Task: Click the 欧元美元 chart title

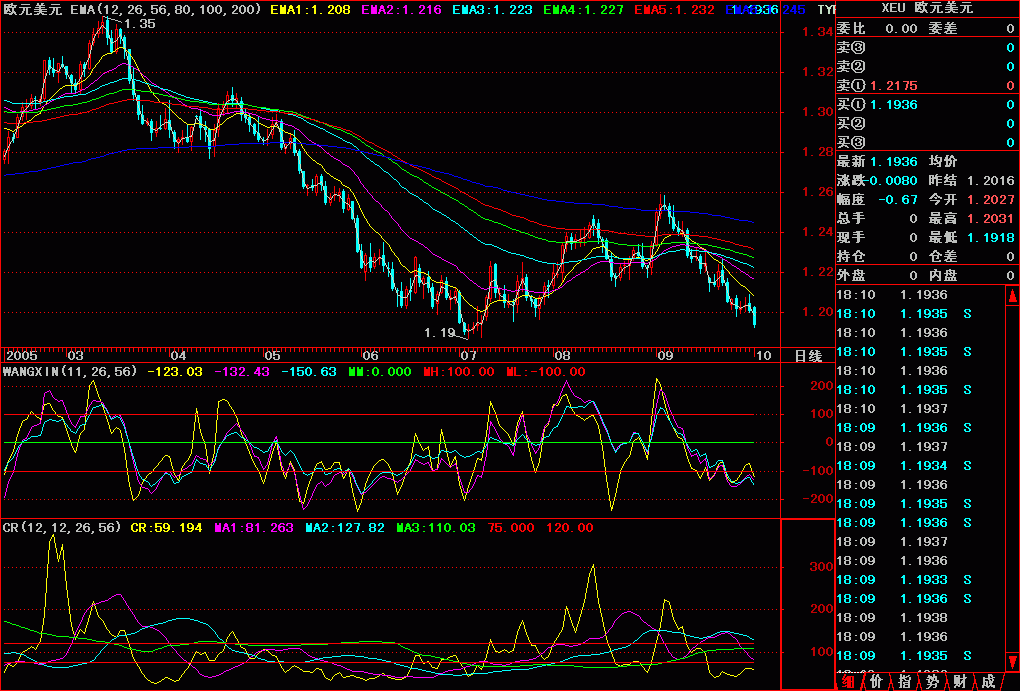Action: point(34,9)
